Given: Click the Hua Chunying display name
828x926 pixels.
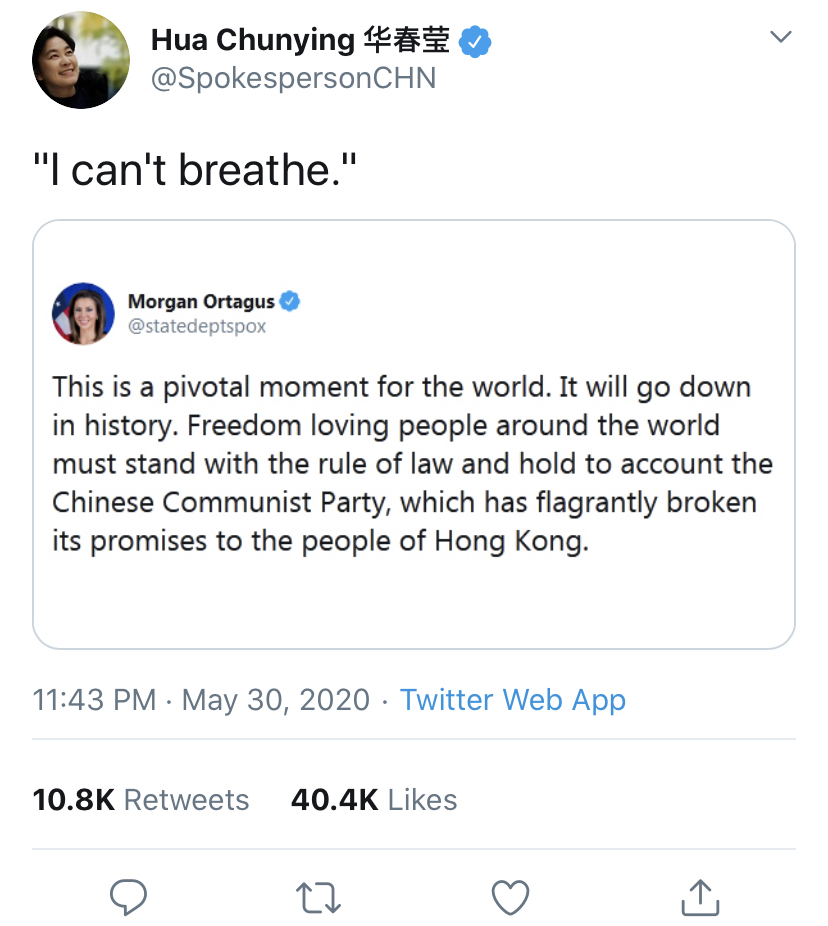Looking at the screenshot, I should pos(252,41).
